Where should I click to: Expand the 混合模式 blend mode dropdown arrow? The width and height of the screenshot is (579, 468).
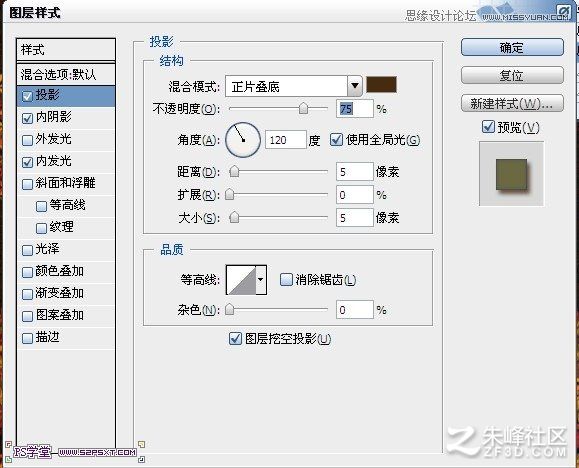[354, 86]
